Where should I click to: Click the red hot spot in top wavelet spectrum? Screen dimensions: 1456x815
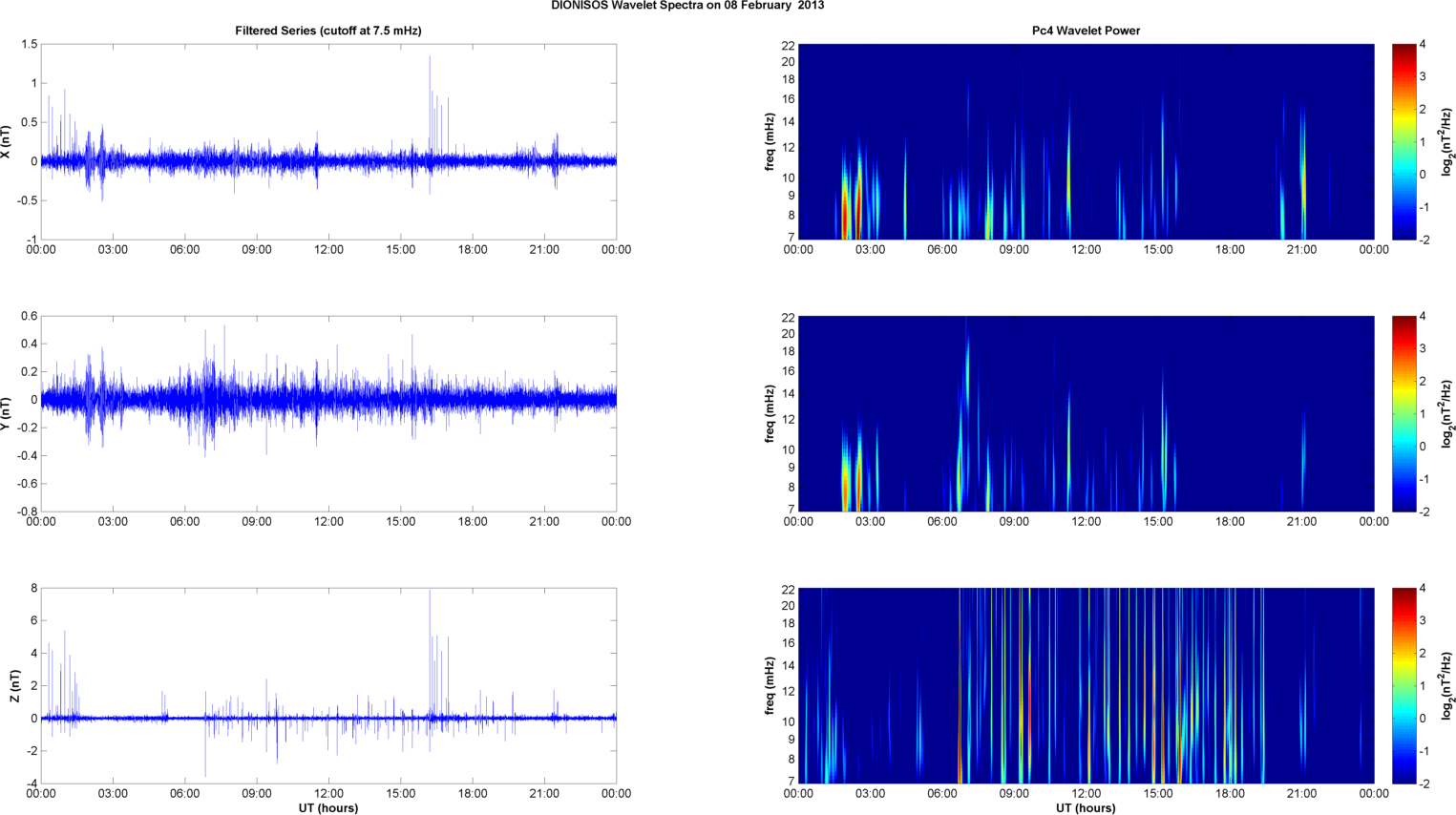844,215
